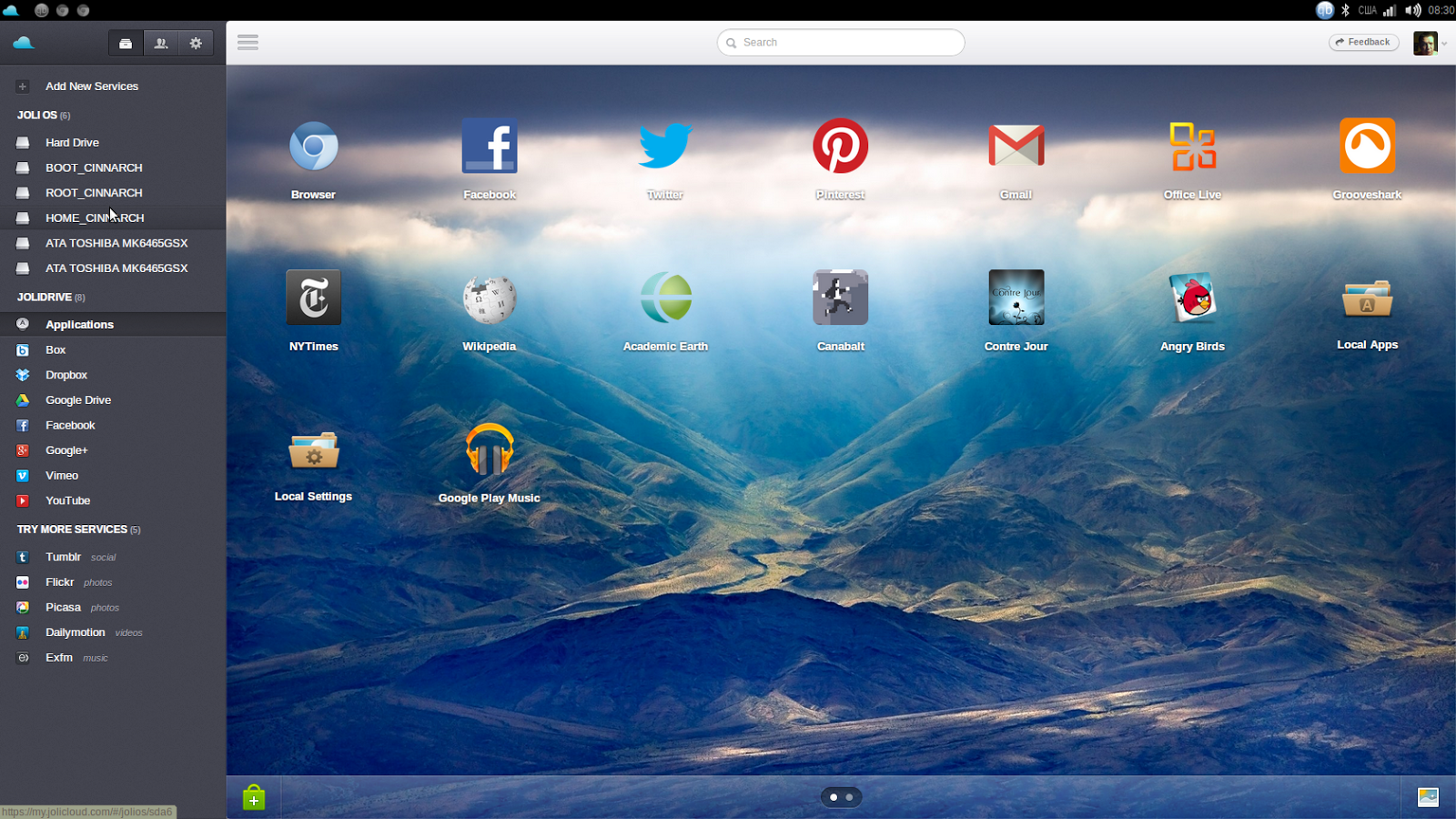Viewport: 1456px width, 819px height.
Task: Toggle the sidebar with the hamburger menu icon
Action: point(248,43)
